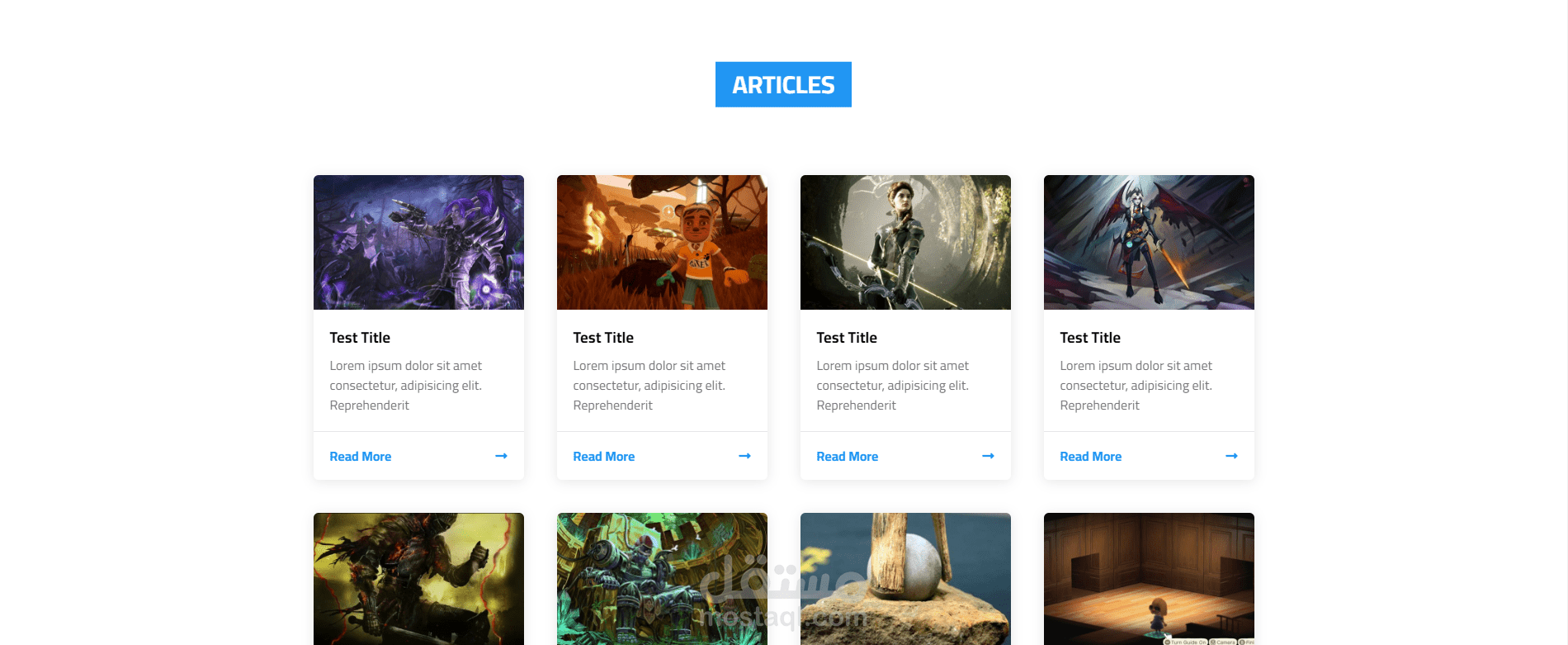Open the armored archer woman thumbnail
1568x645 pixels.
(905, 242)
